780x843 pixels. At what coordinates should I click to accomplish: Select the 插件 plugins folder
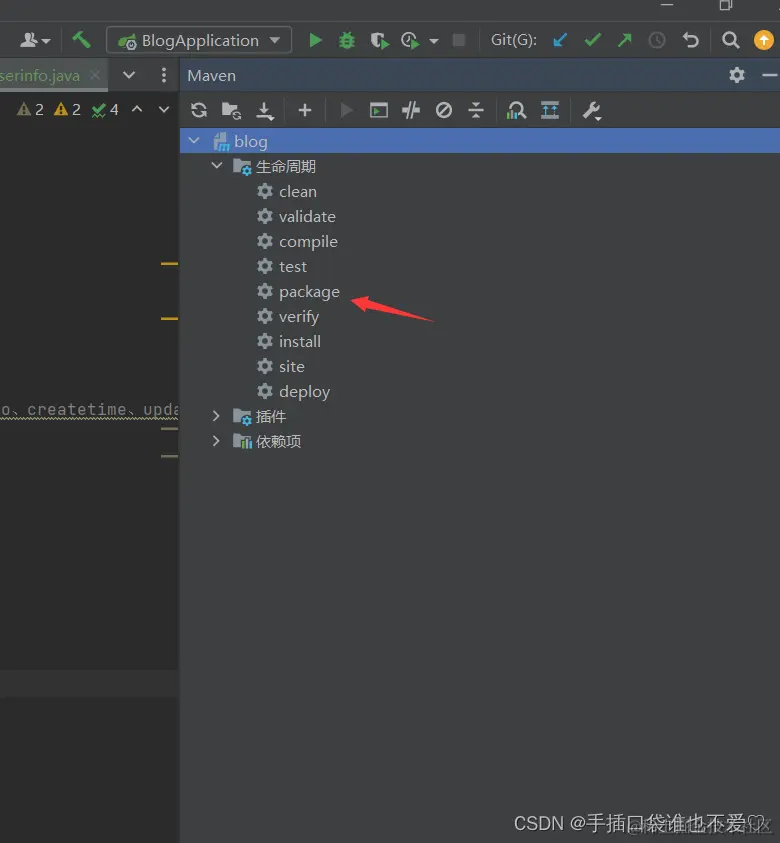(260, 417)
